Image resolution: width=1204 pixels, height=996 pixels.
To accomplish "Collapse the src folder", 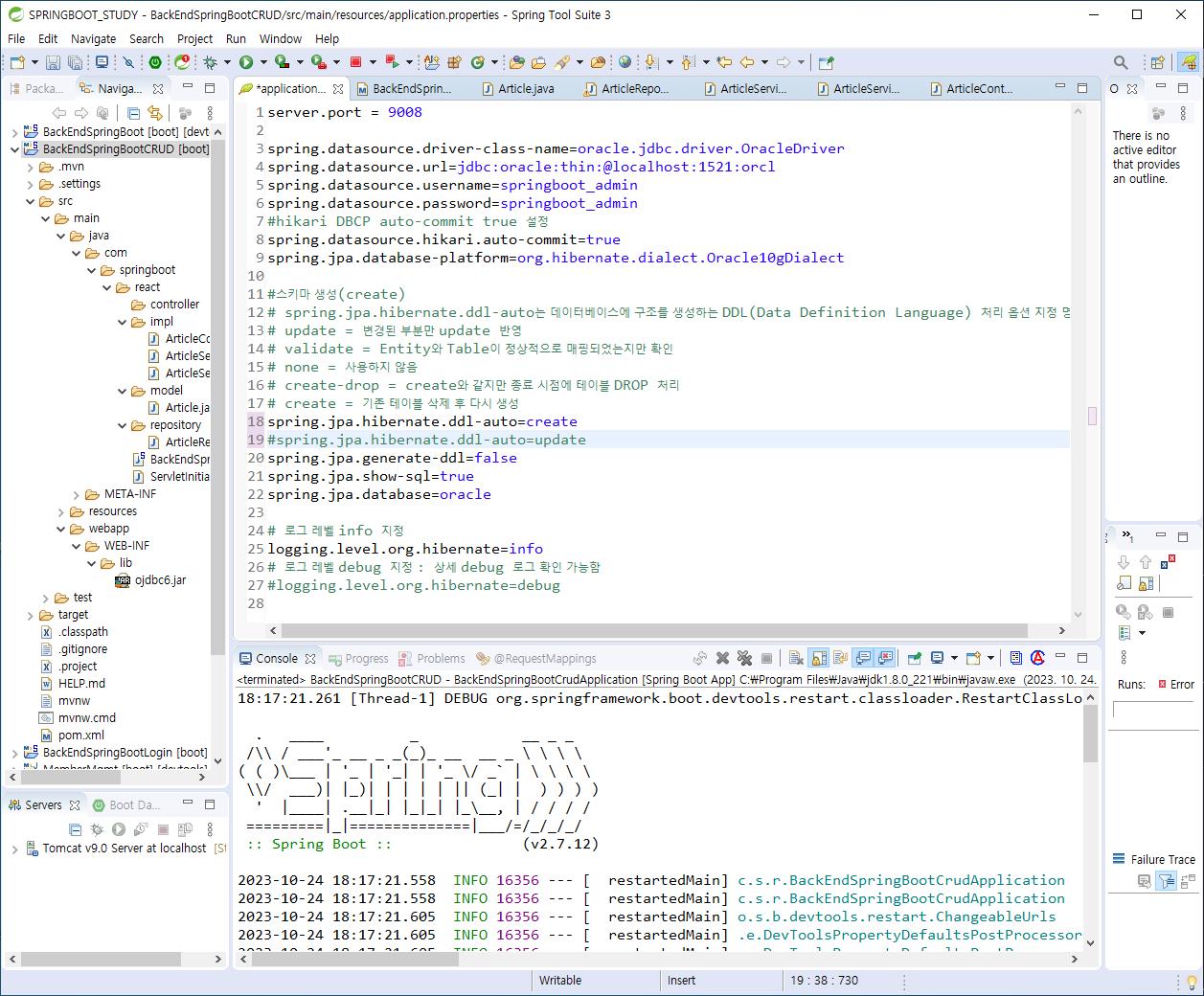I will (x=31, y=201).
